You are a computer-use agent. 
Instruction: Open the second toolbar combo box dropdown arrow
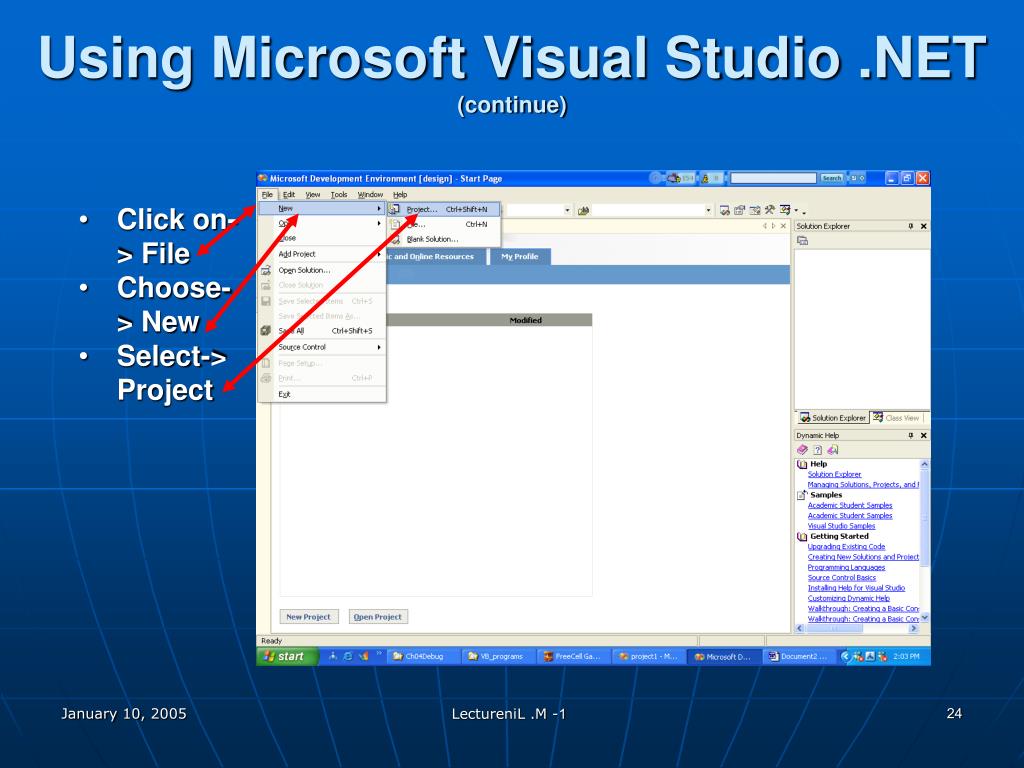708,210
